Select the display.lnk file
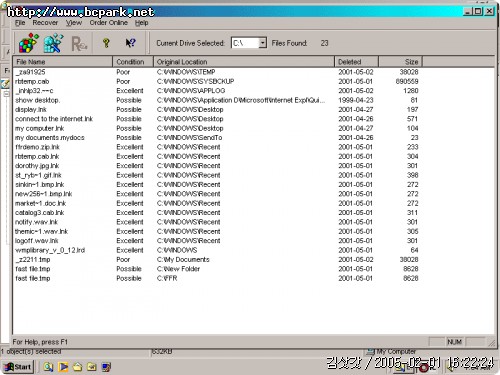This screenshot has height=375, width=500. coord(31,109)
